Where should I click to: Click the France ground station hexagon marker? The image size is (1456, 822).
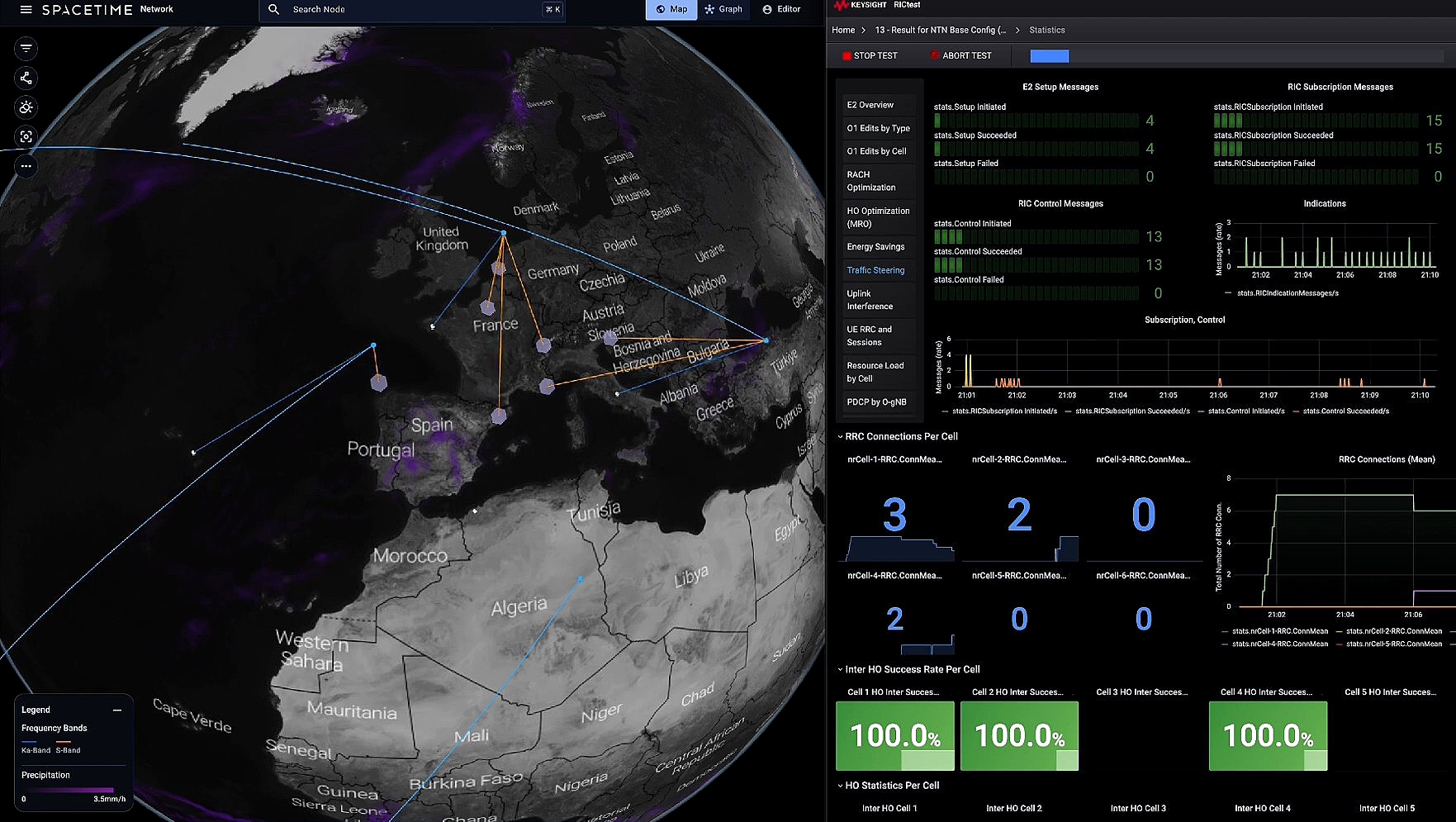[488, 307]
